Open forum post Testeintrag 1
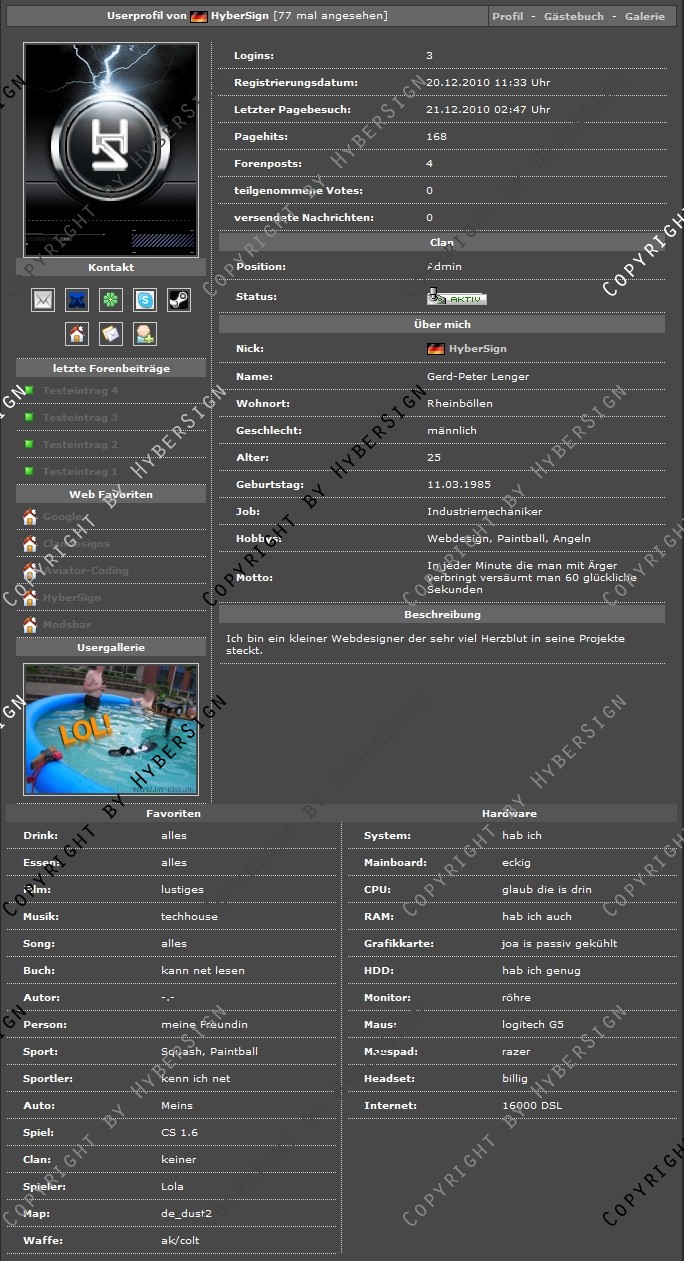This screenshot has height=1261, width=684. (80, 472)
